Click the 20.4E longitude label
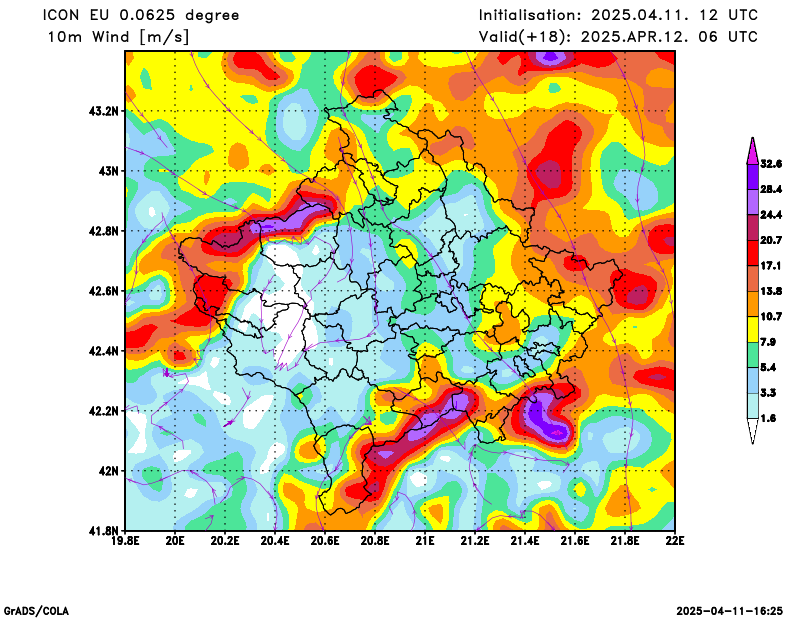The image size is (800, 618). click(x=275, y=541)
